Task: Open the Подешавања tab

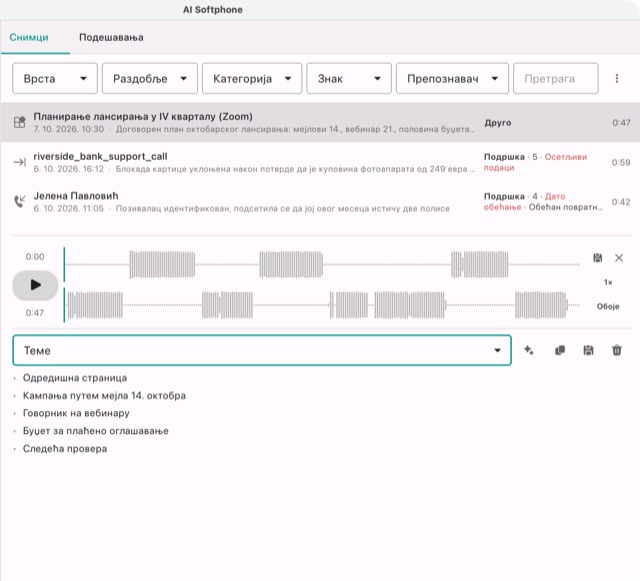Action: tap(111, 38)
